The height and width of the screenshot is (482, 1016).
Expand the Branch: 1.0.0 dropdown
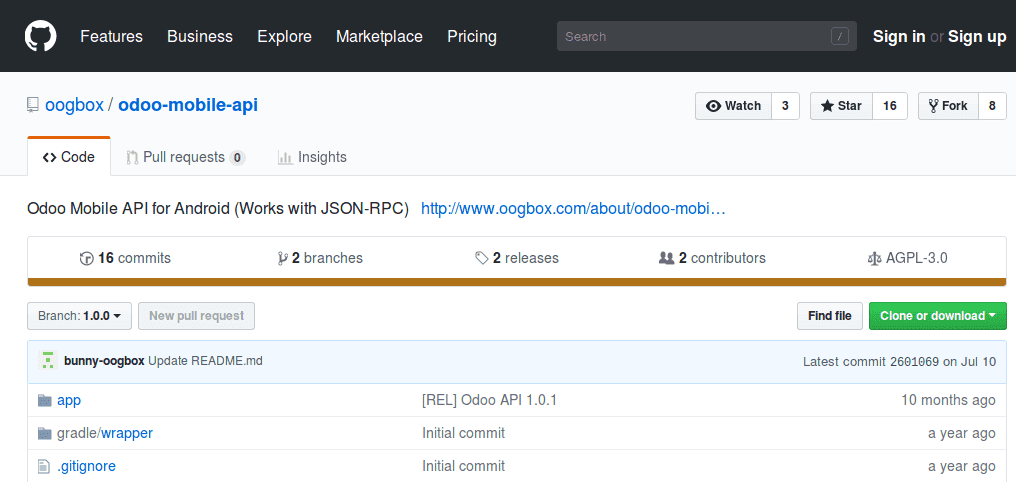pyautogui.click(x=80, y=316)
